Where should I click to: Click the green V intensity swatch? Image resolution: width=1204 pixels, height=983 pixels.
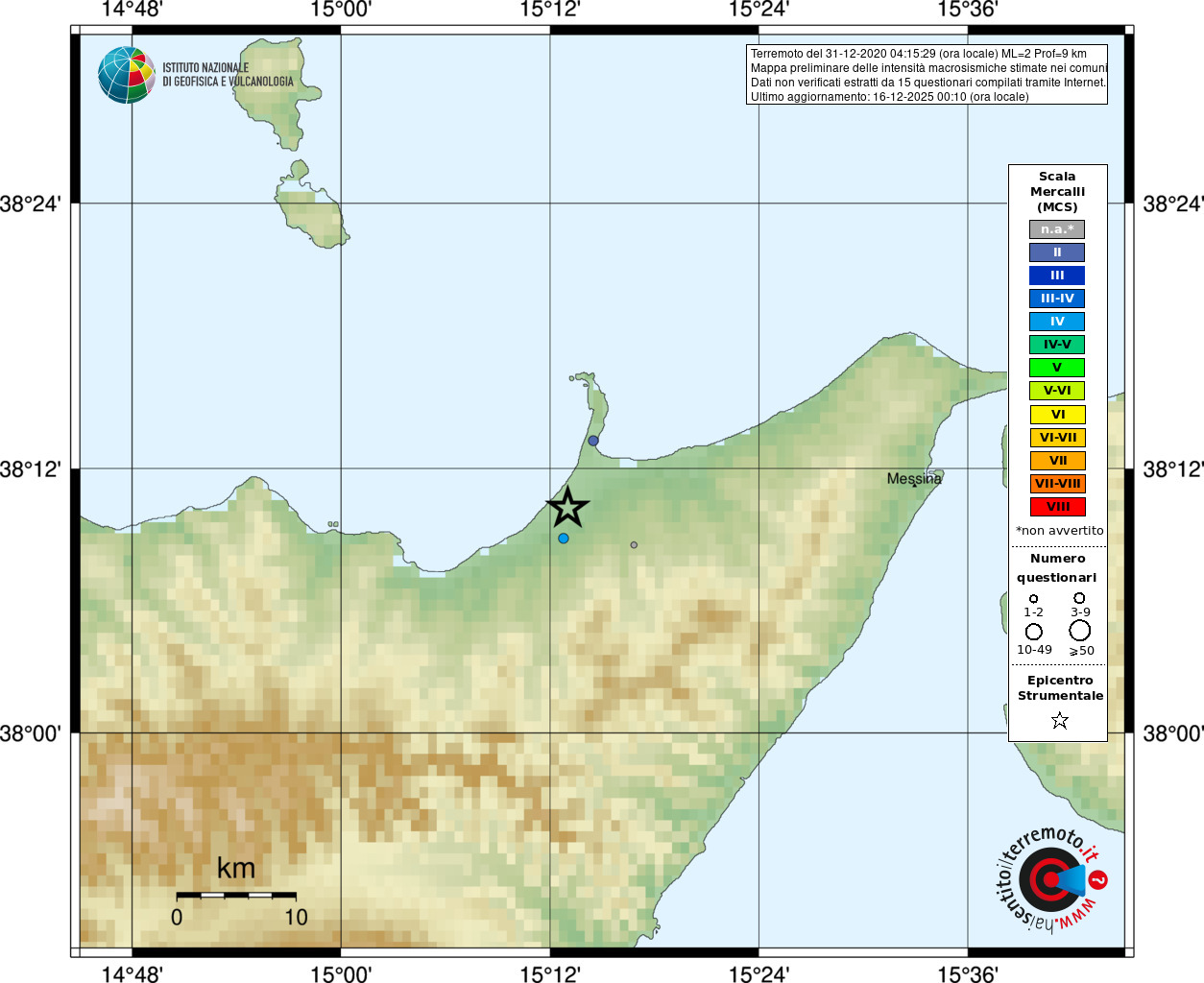pos(1057,368)
